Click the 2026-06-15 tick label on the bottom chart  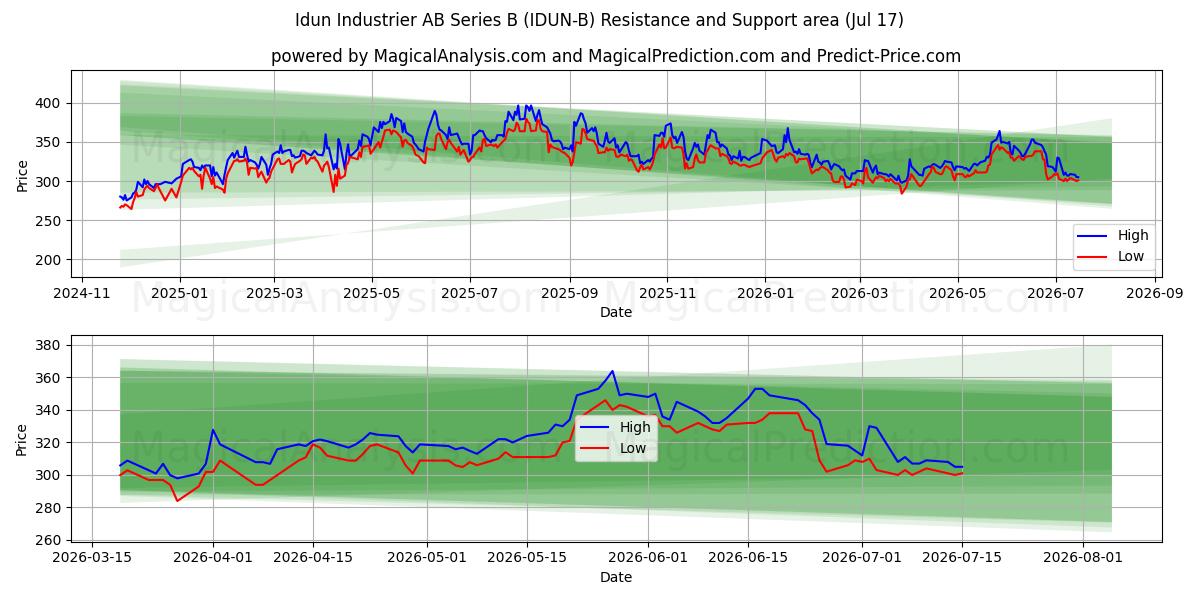click(x=748, y=559)
